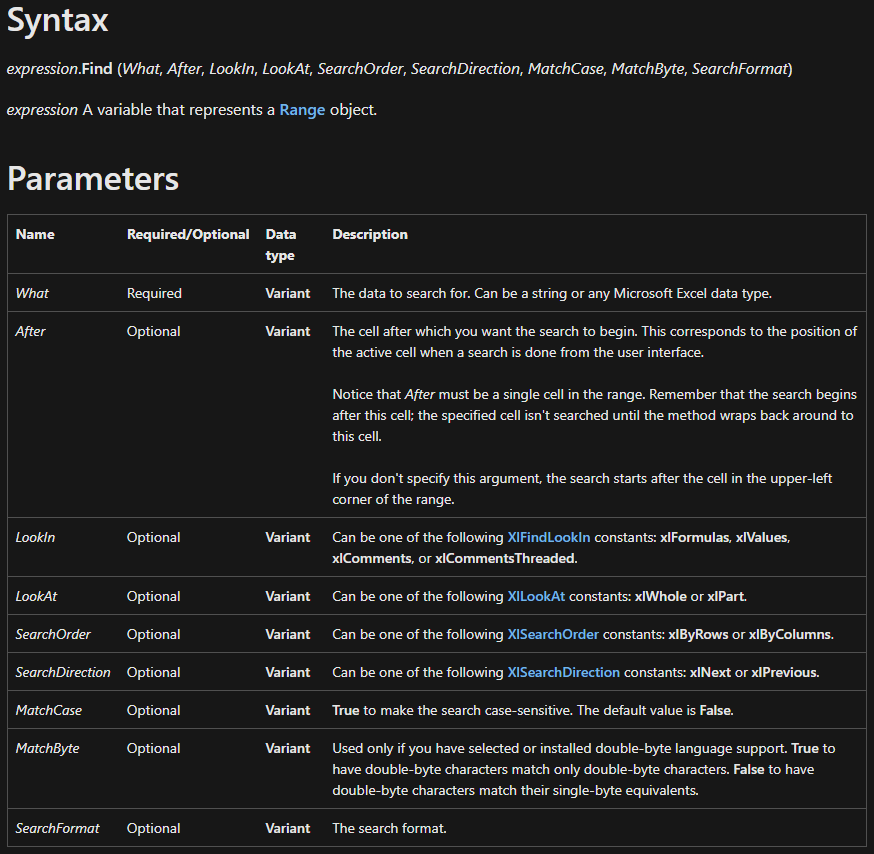Click the Description column header
Screen dimensions: 874x854
coord(370,234)
